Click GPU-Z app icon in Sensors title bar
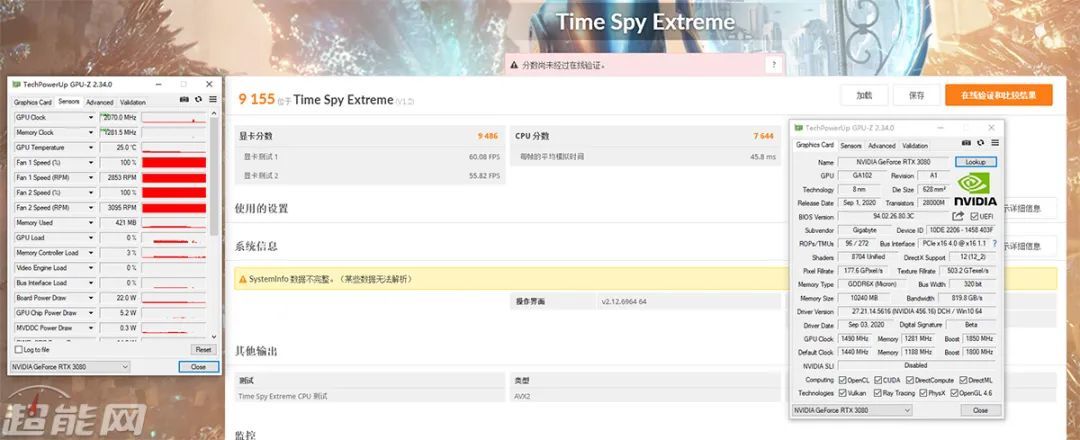This screenshot has width=1080, height=440. (x=17, y=84)
